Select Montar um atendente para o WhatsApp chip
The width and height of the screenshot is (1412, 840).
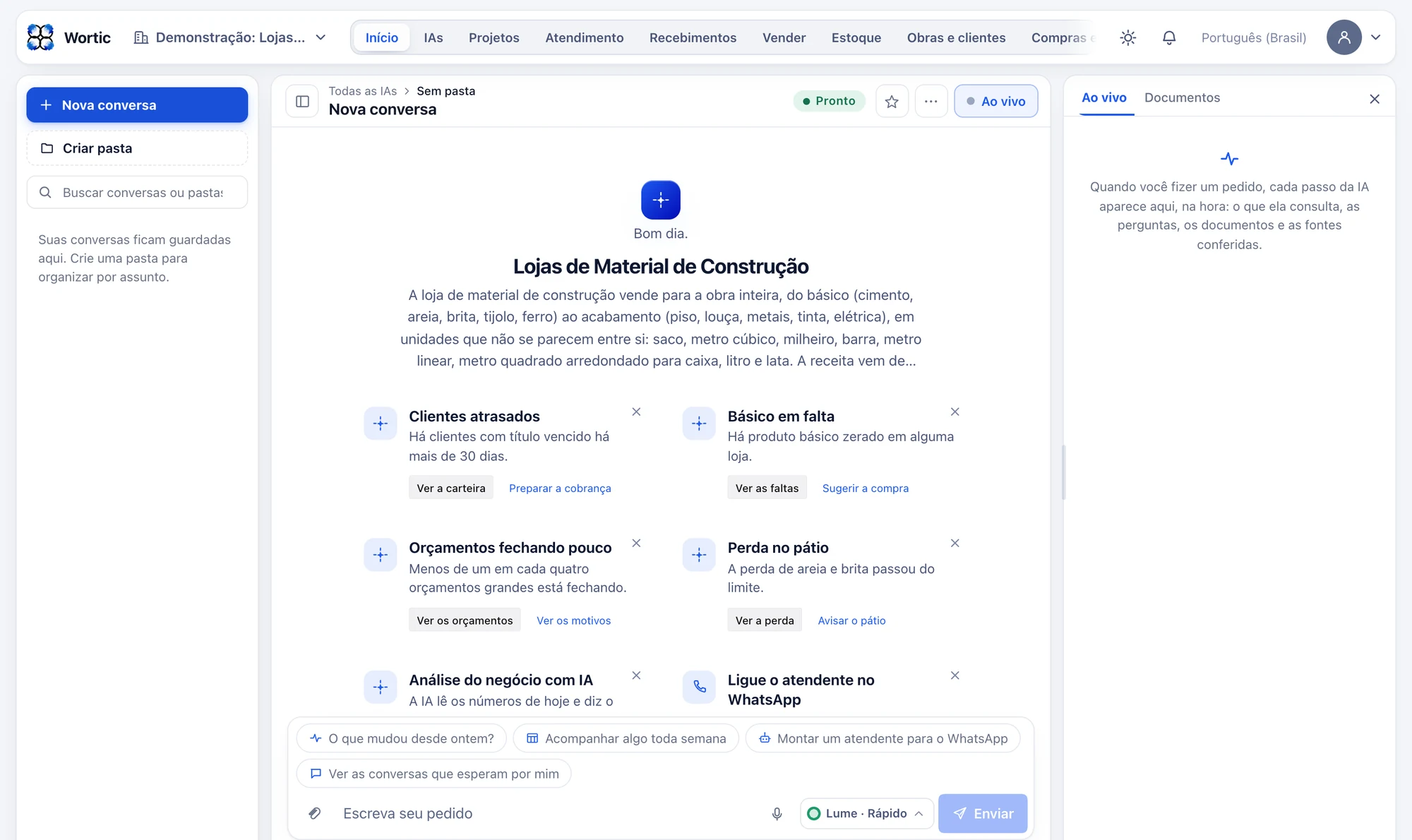pyautogui.click(x=882, y=738)
